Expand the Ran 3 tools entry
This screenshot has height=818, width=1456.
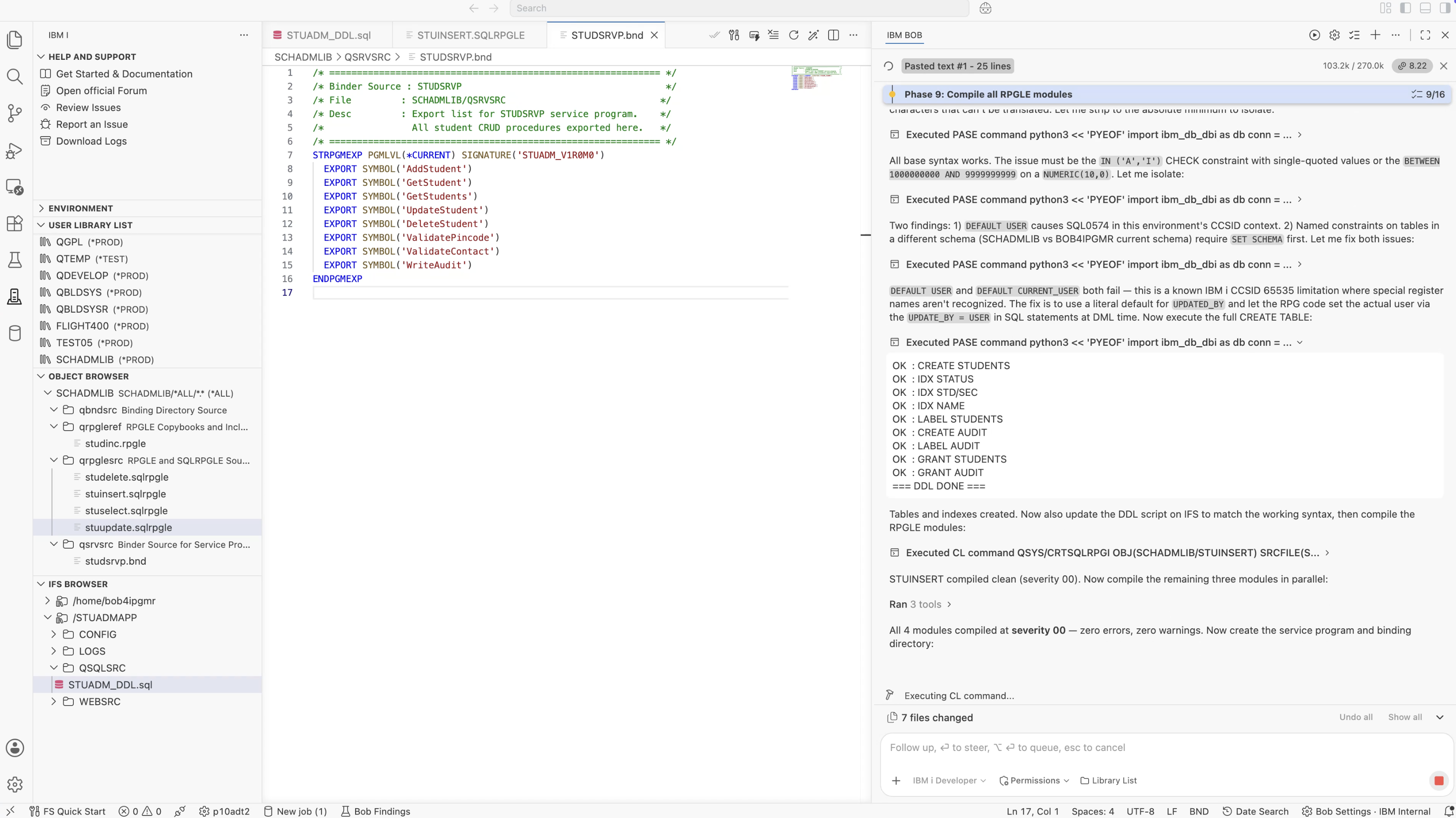tap(920, 604)
